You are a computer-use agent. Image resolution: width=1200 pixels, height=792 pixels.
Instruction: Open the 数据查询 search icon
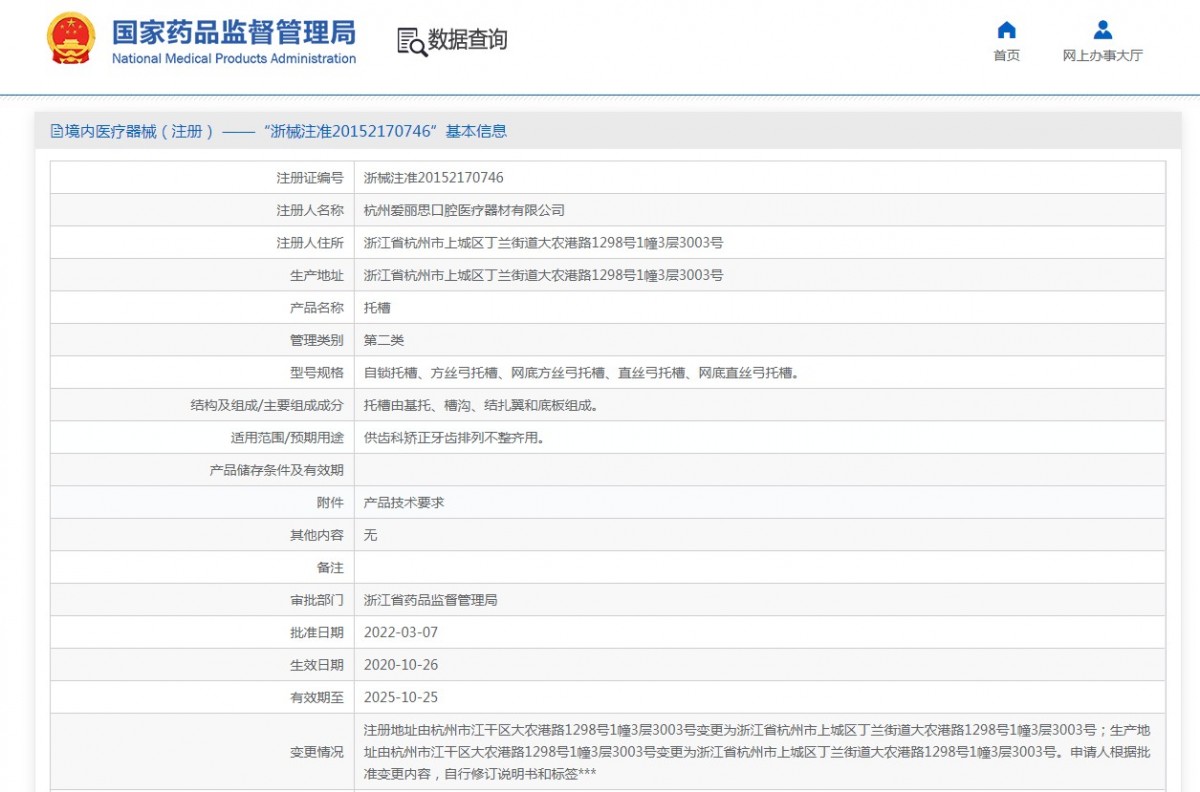click(x=412, y=41)
